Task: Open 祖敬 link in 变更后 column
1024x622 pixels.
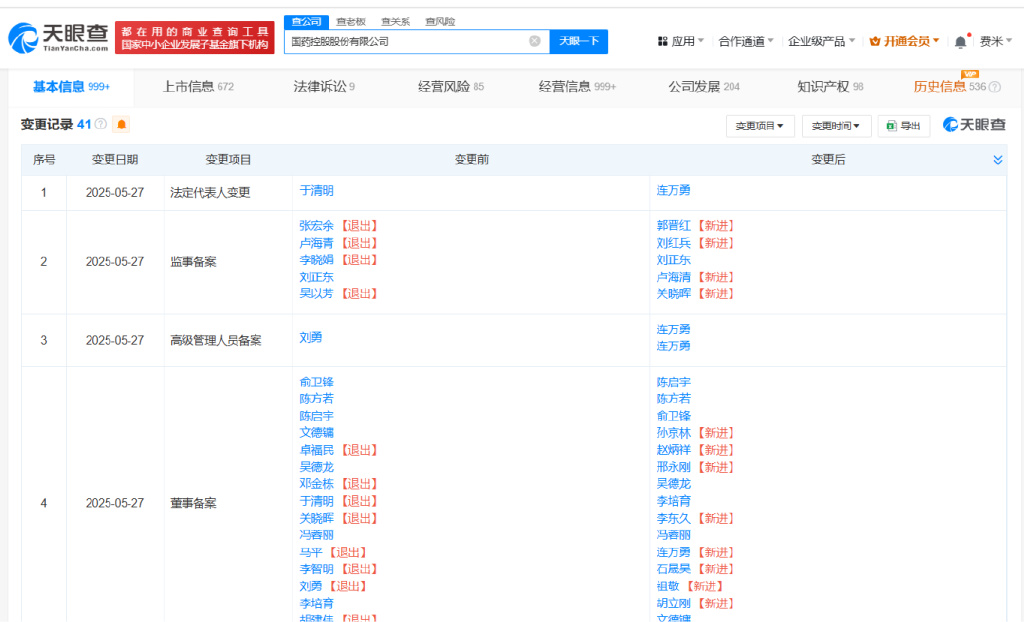Action: (x=668, y=586)
